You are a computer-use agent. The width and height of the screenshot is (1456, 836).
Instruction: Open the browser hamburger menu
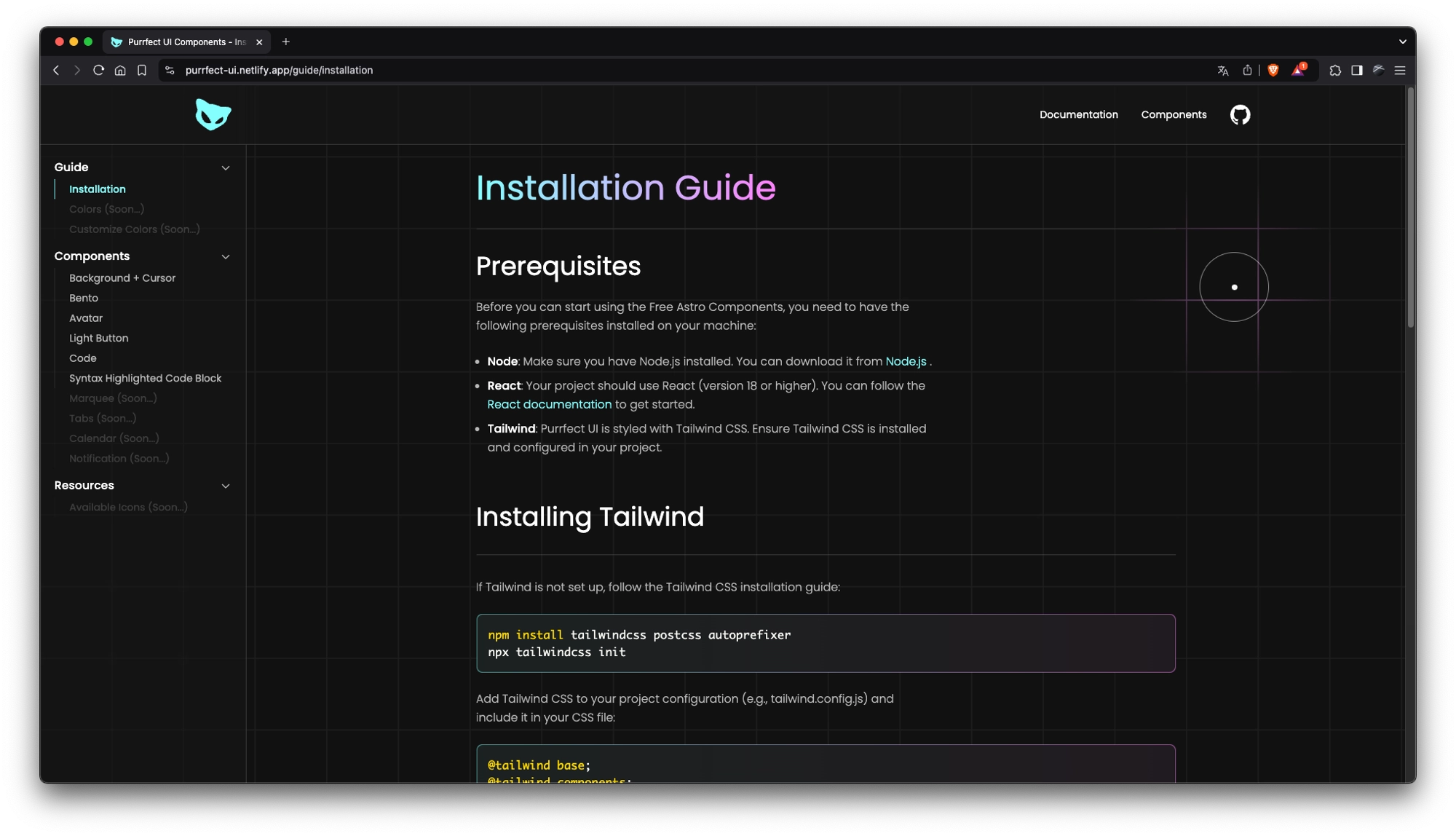(x=1400, y=71)
